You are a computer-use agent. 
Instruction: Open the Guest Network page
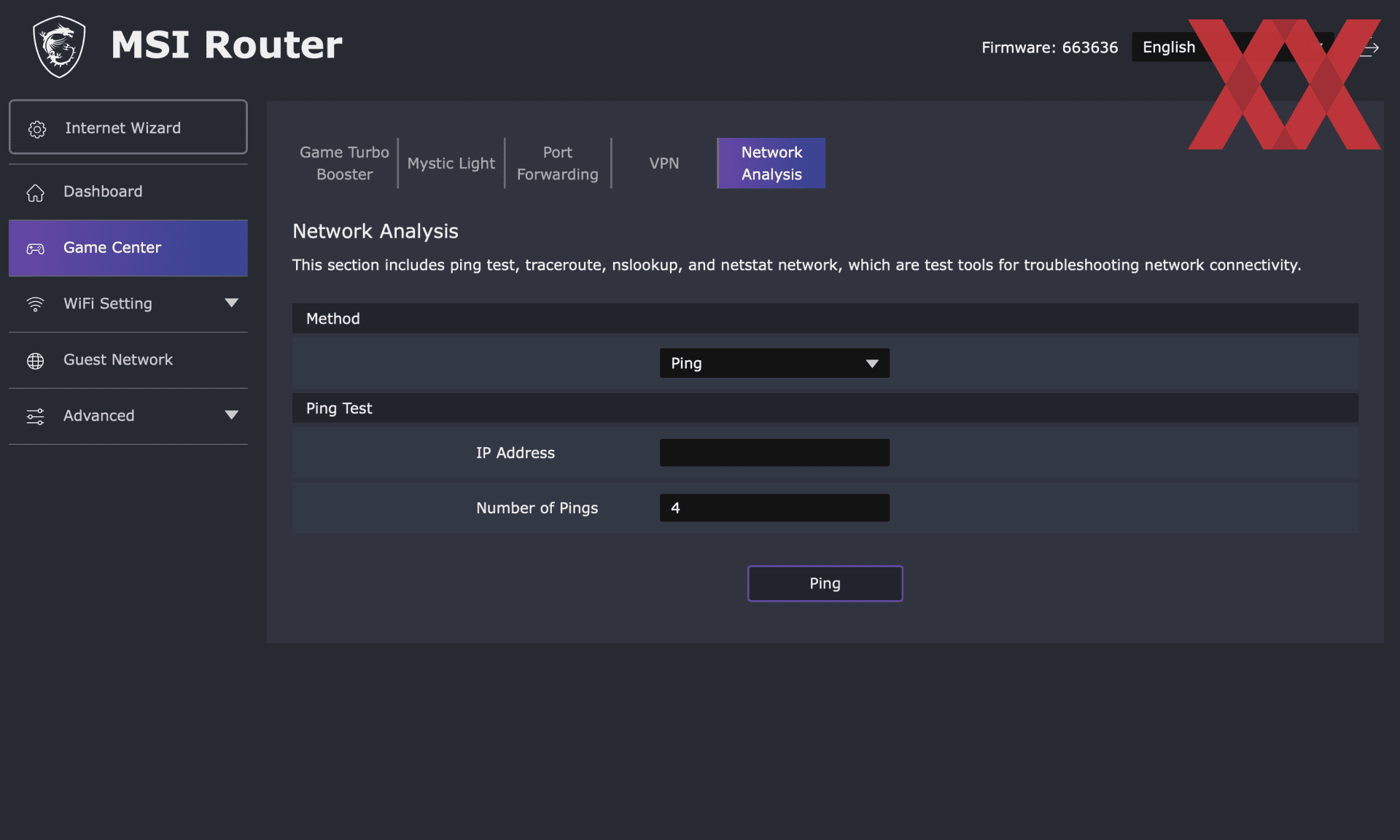coord(128,360)
